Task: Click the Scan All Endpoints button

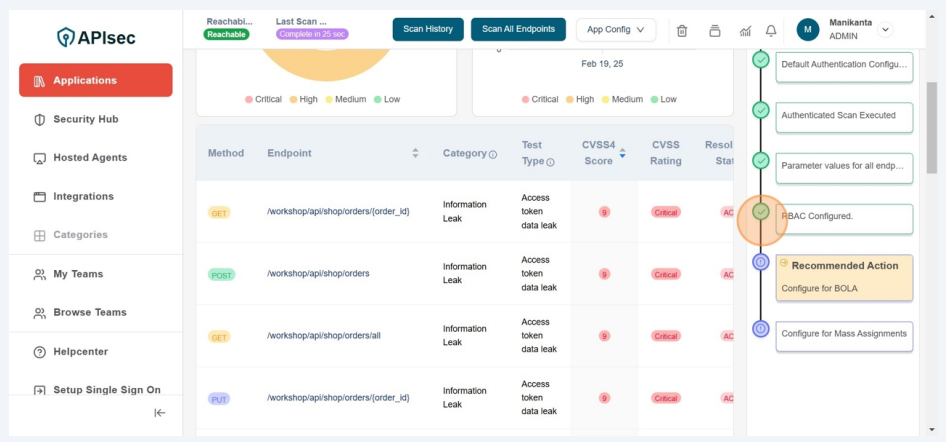Action: pos(518,30)
